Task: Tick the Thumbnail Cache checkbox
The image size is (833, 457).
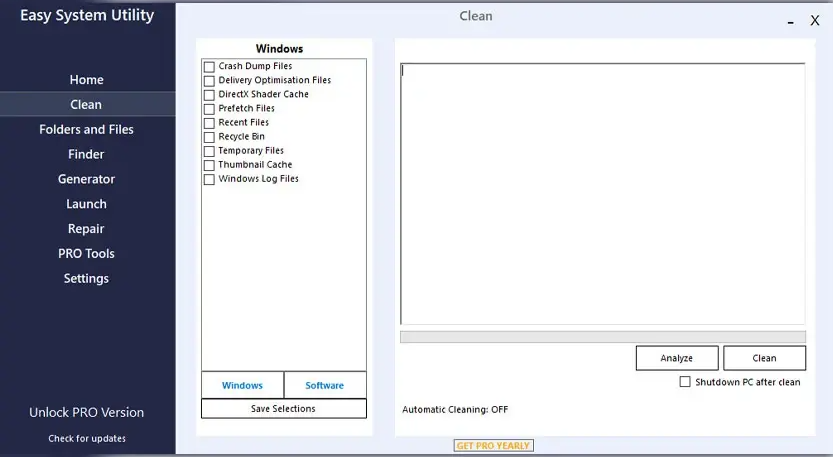Action: [x=209, y=165]
